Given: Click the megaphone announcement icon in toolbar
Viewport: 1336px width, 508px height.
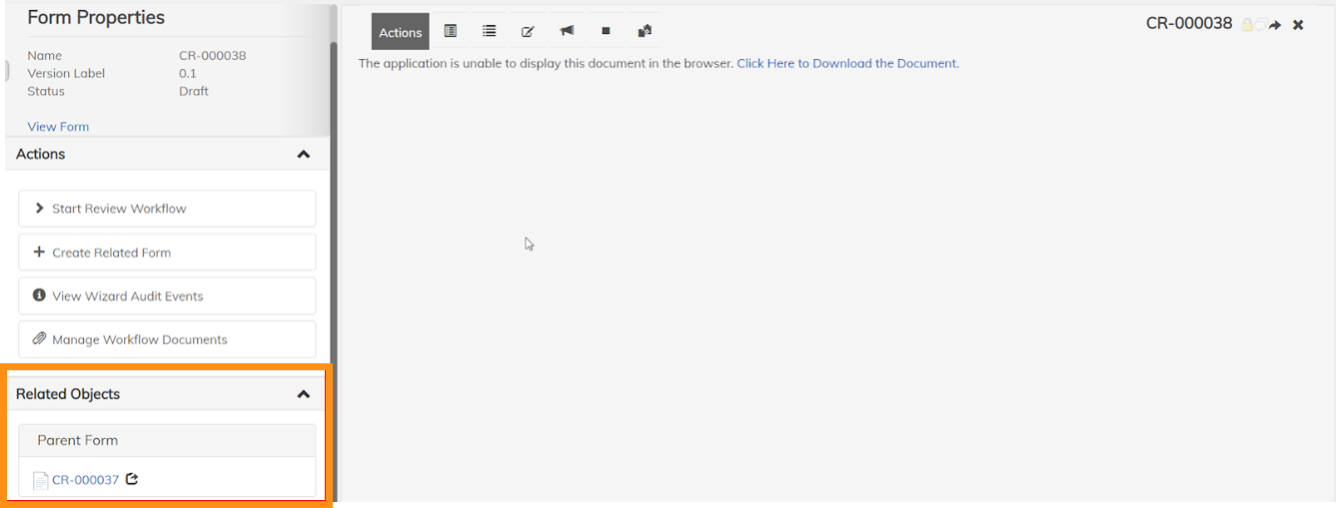Looking at the screenshot, I should click(x=567, y=31).
